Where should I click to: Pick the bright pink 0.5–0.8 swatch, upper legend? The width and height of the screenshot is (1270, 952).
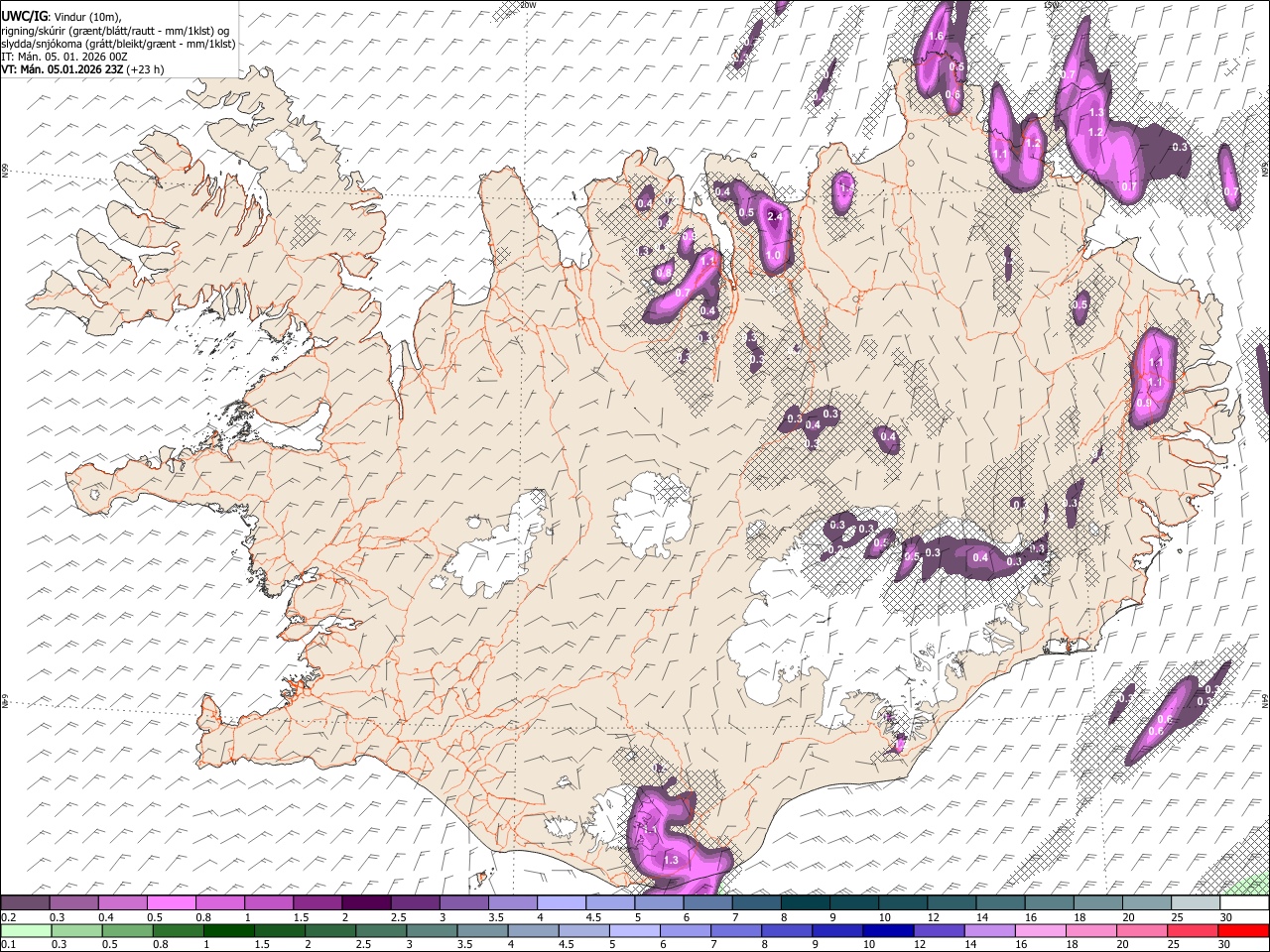(171, 903)
